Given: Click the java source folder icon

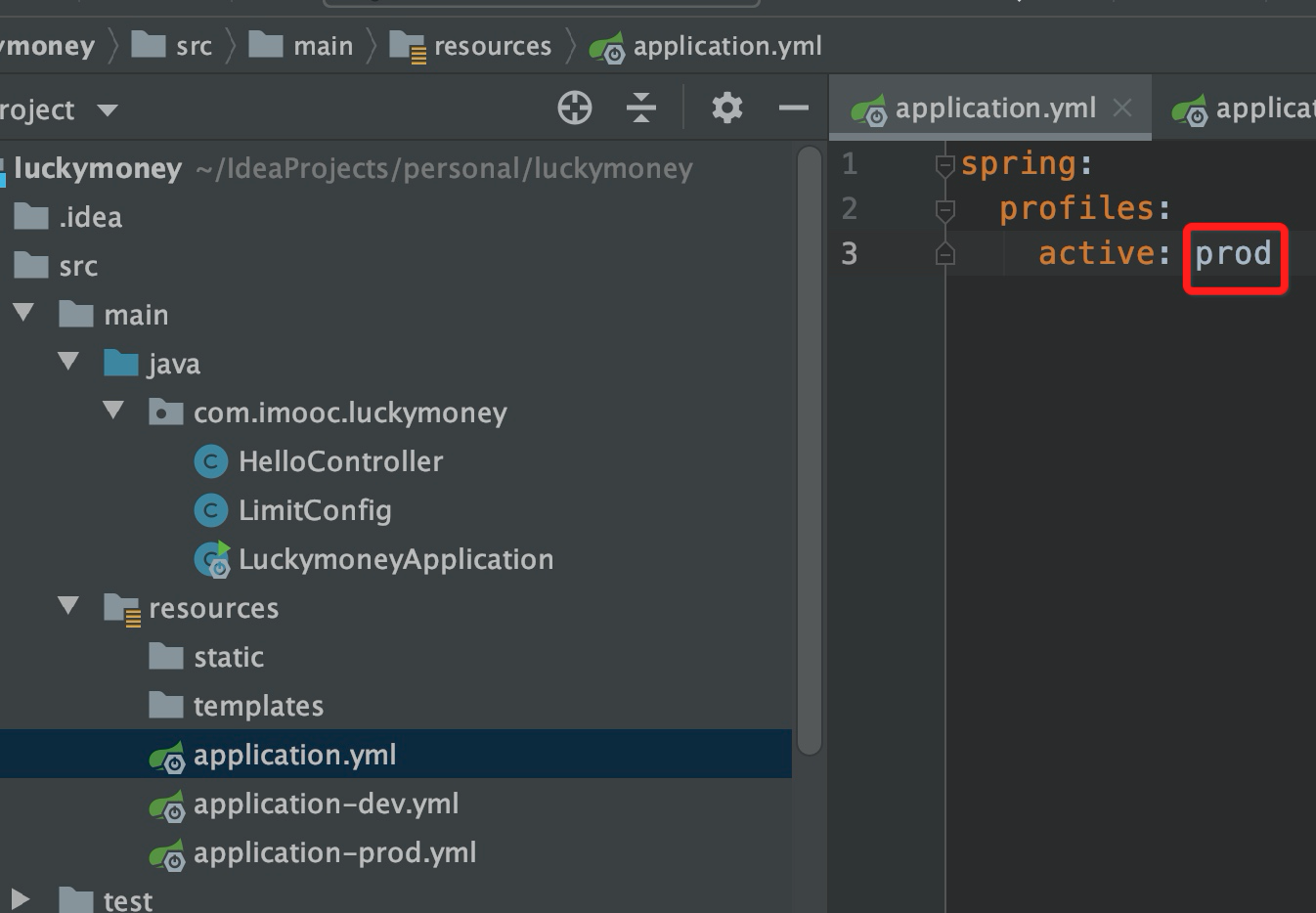Looking at the screenshot, I should coord(121,363).
